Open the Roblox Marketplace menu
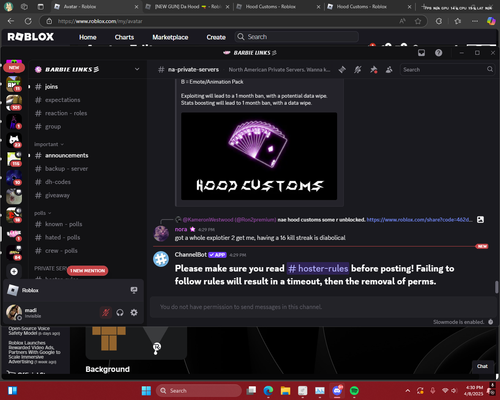The width and height of the screenshot is (500, 400). point(170,37)
